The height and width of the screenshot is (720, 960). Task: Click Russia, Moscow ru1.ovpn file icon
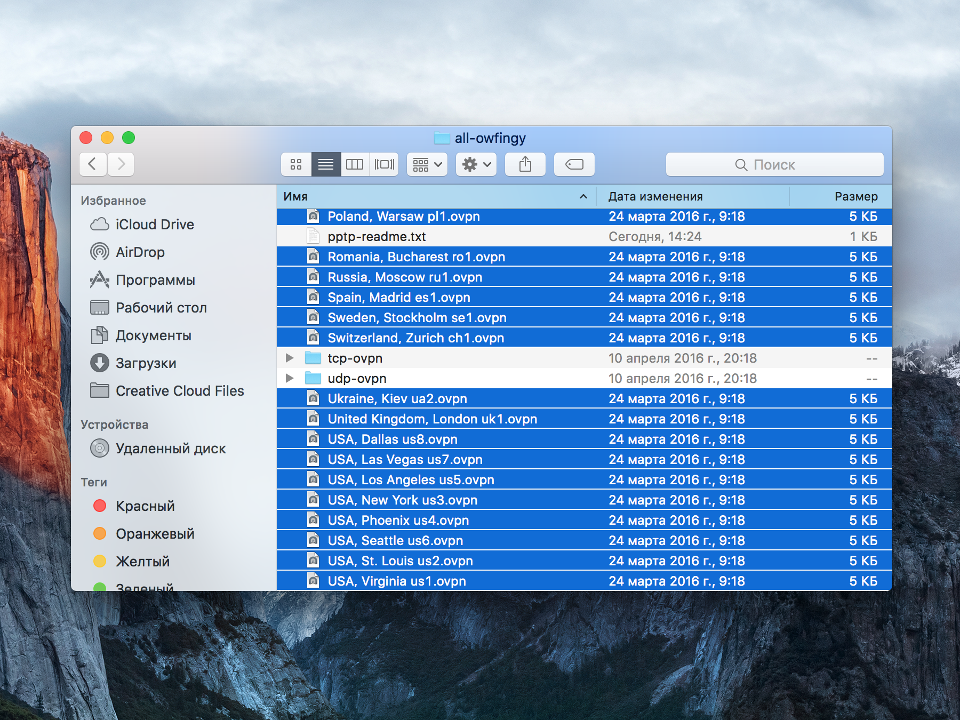click(x=313, y=277)
